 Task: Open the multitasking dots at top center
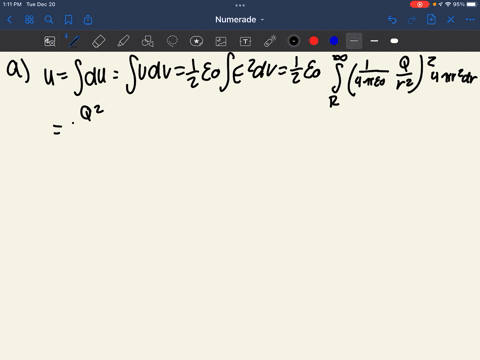(240, 5)
